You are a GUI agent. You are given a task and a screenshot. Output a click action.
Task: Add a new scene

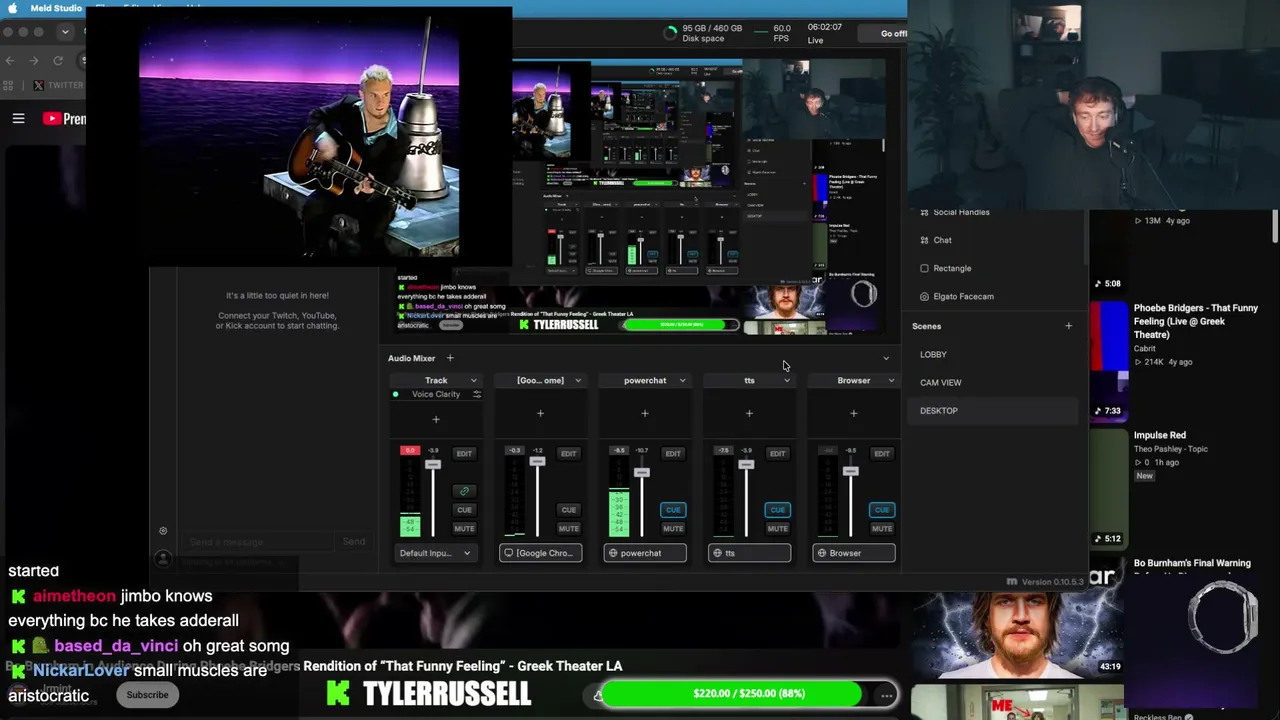point(1068,326)
